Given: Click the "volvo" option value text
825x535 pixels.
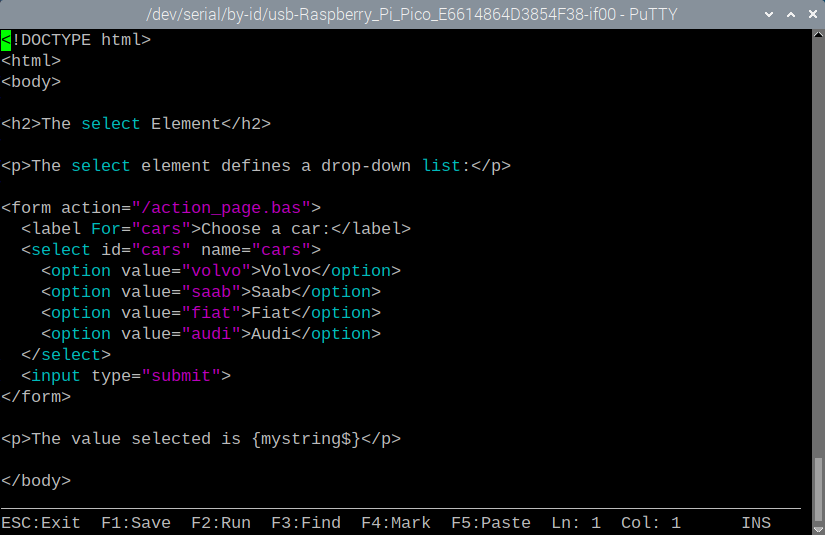Looking at the screenshot, I should [x=216, y=271].
